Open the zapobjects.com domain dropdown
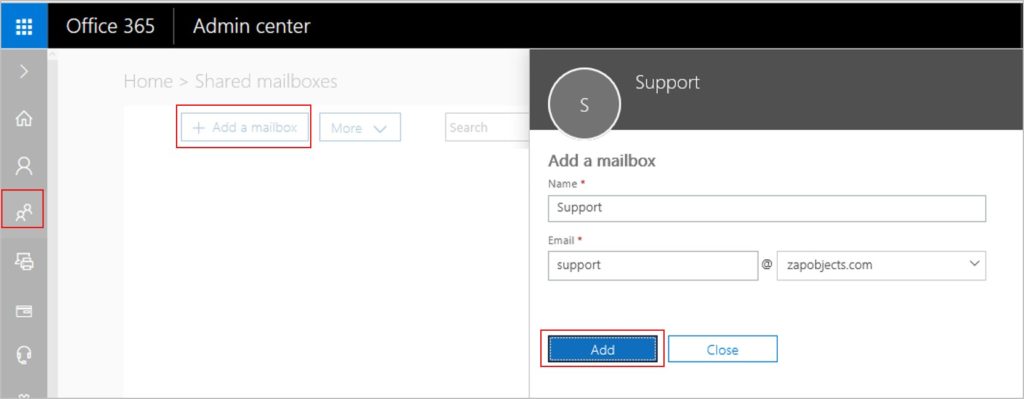 tap(881, 266)
